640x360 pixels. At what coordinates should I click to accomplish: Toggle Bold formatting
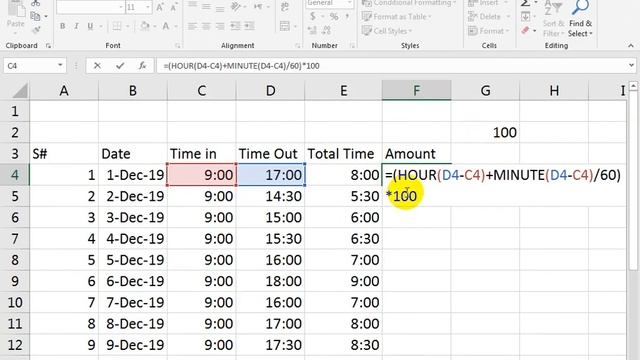pos(62,26)
